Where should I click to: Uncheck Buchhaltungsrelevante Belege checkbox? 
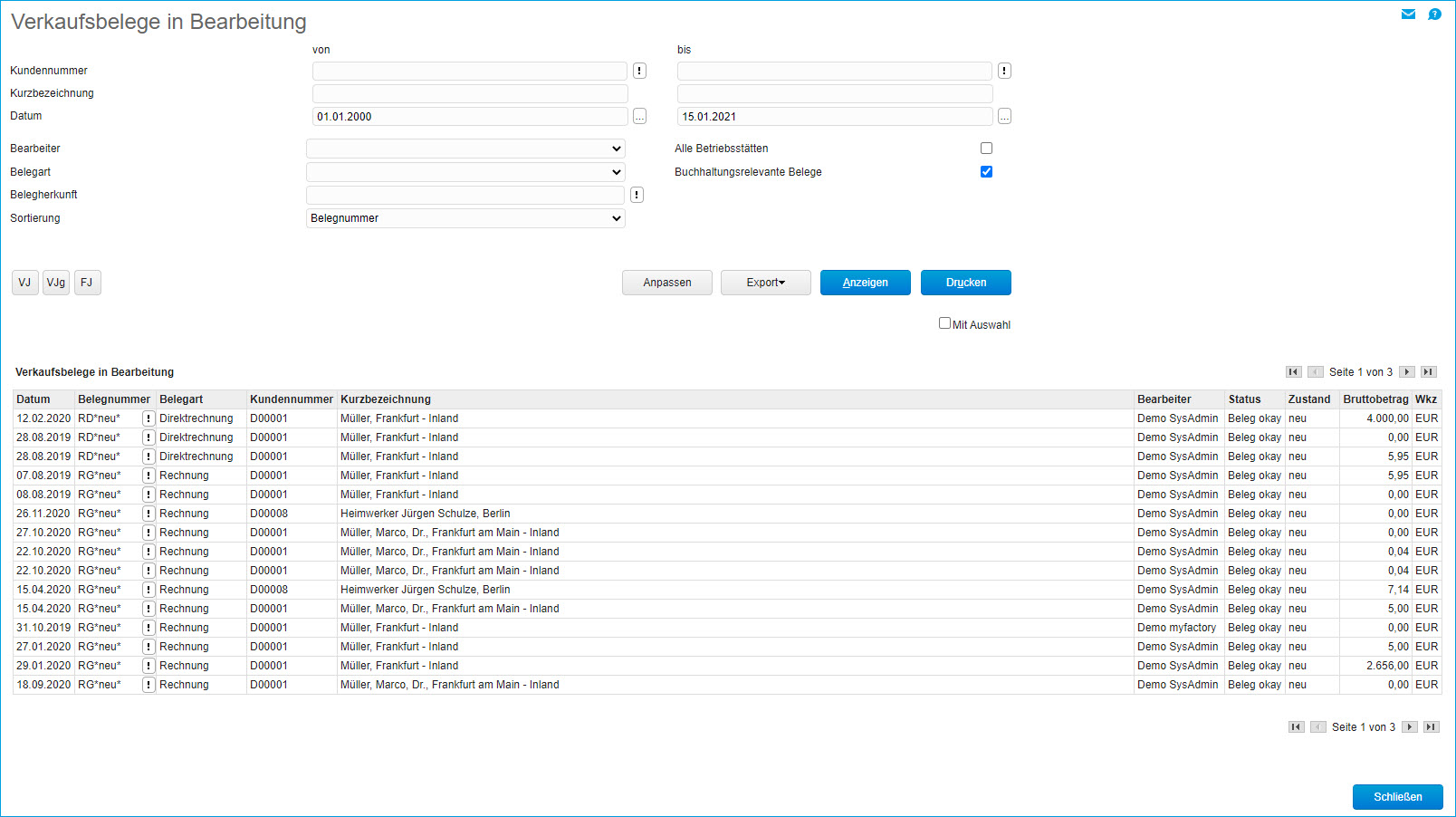point(986,172)
